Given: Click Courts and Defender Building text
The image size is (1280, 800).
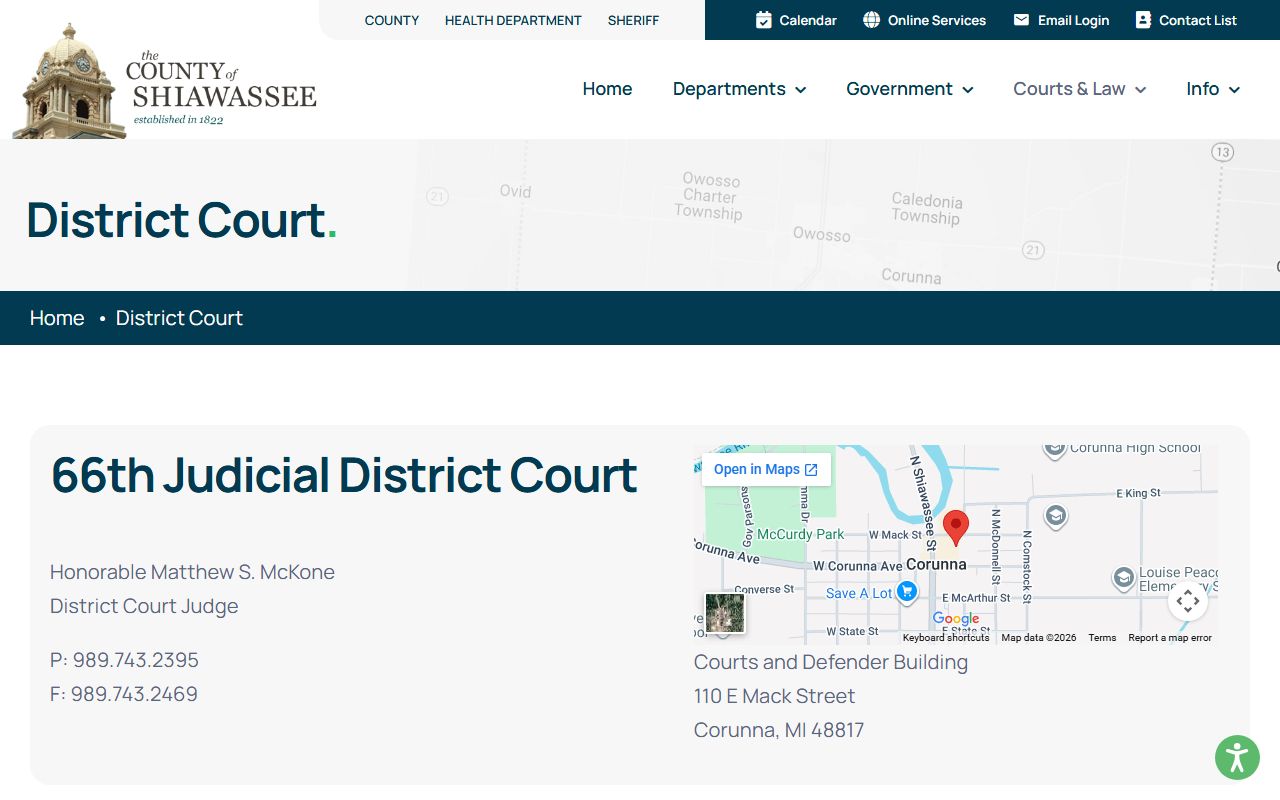Looking at the screenshot, I should (831, 662).
